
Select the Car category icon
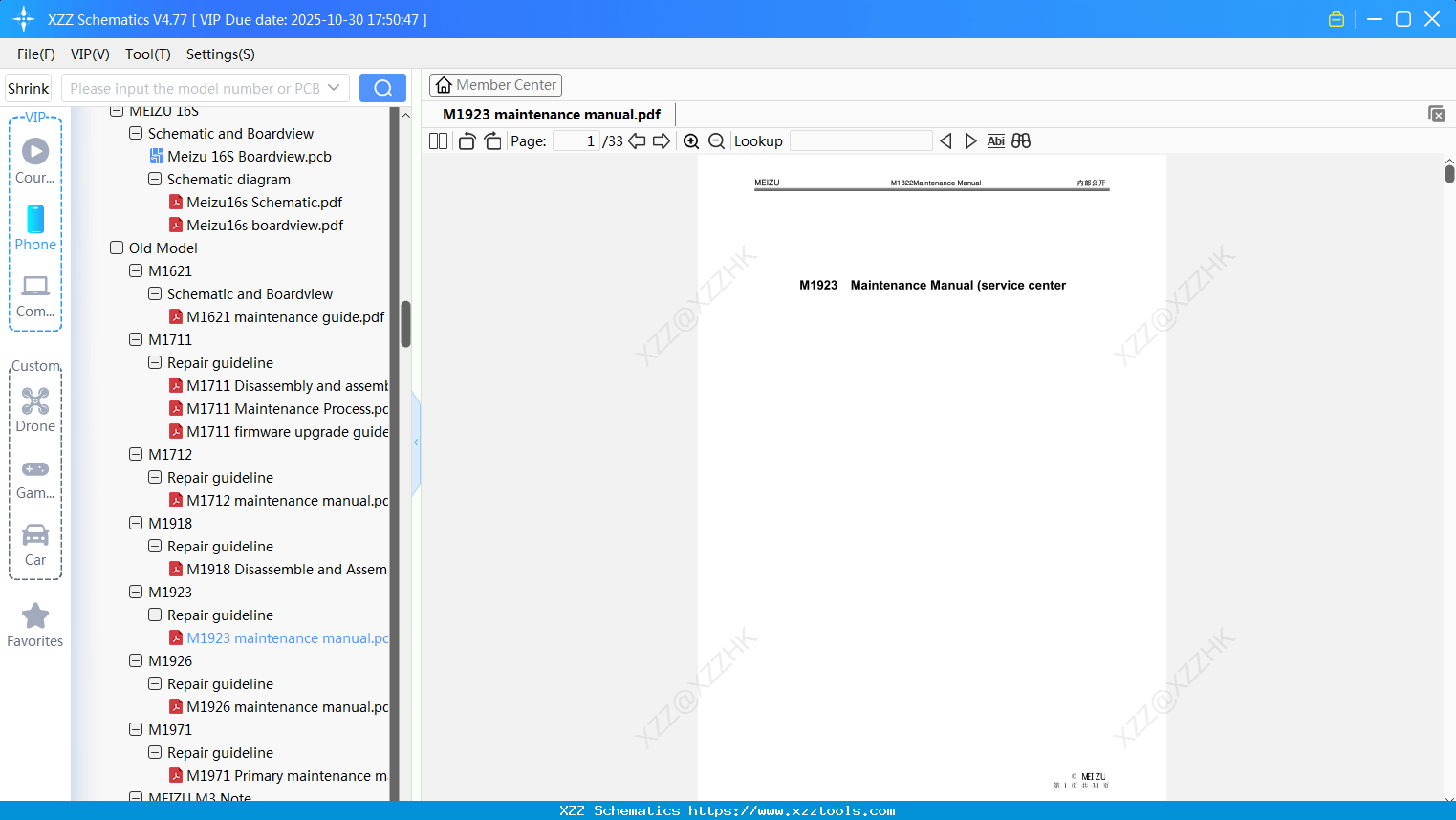tap(35, 545)
